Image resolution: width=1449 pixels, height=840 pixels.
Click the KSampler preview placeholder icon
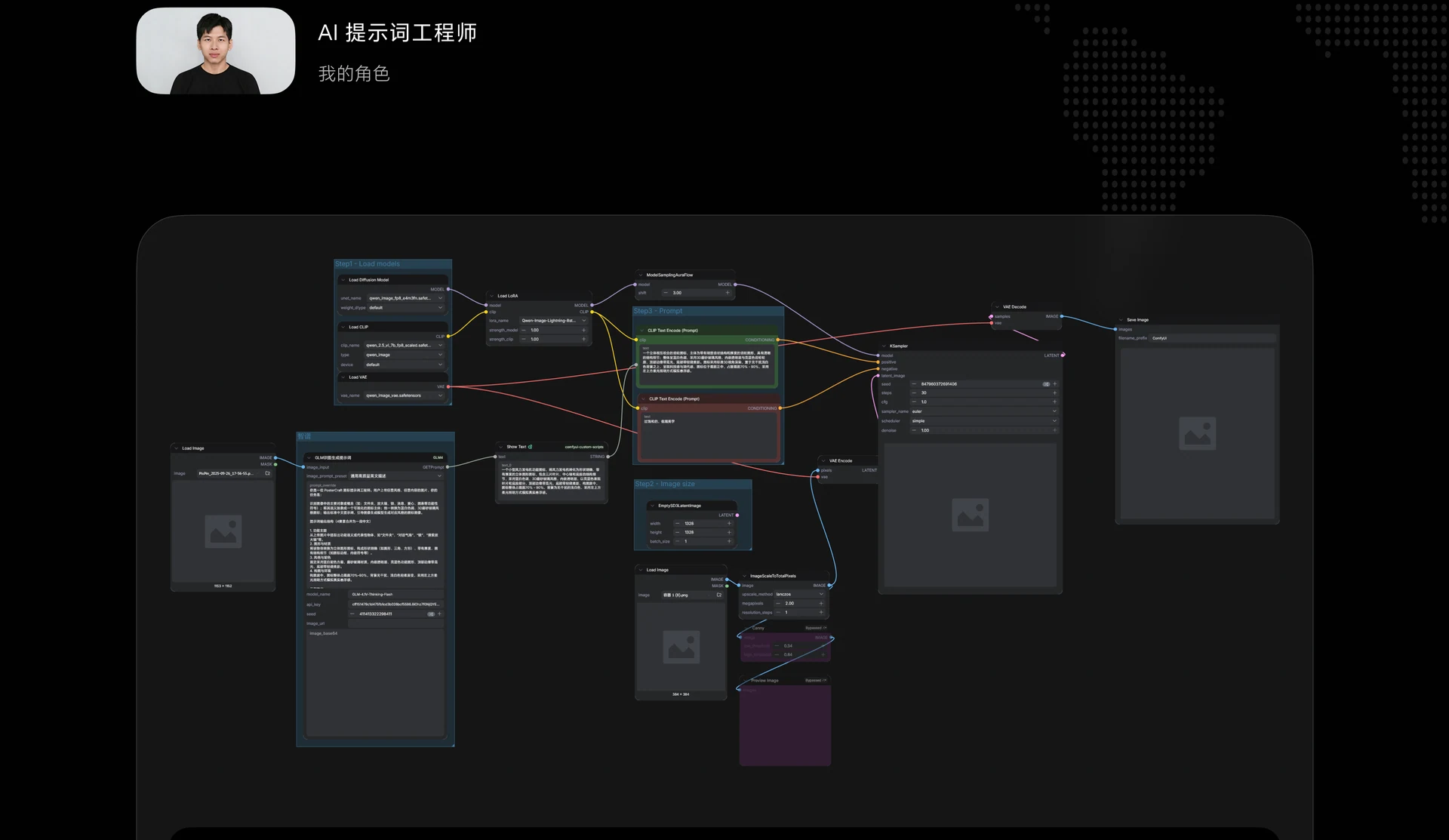971,515
